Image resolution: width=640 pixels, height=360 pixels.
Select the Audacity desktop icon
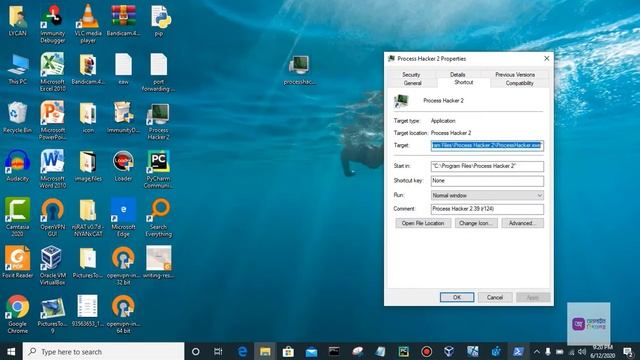(x=18, y=166)
